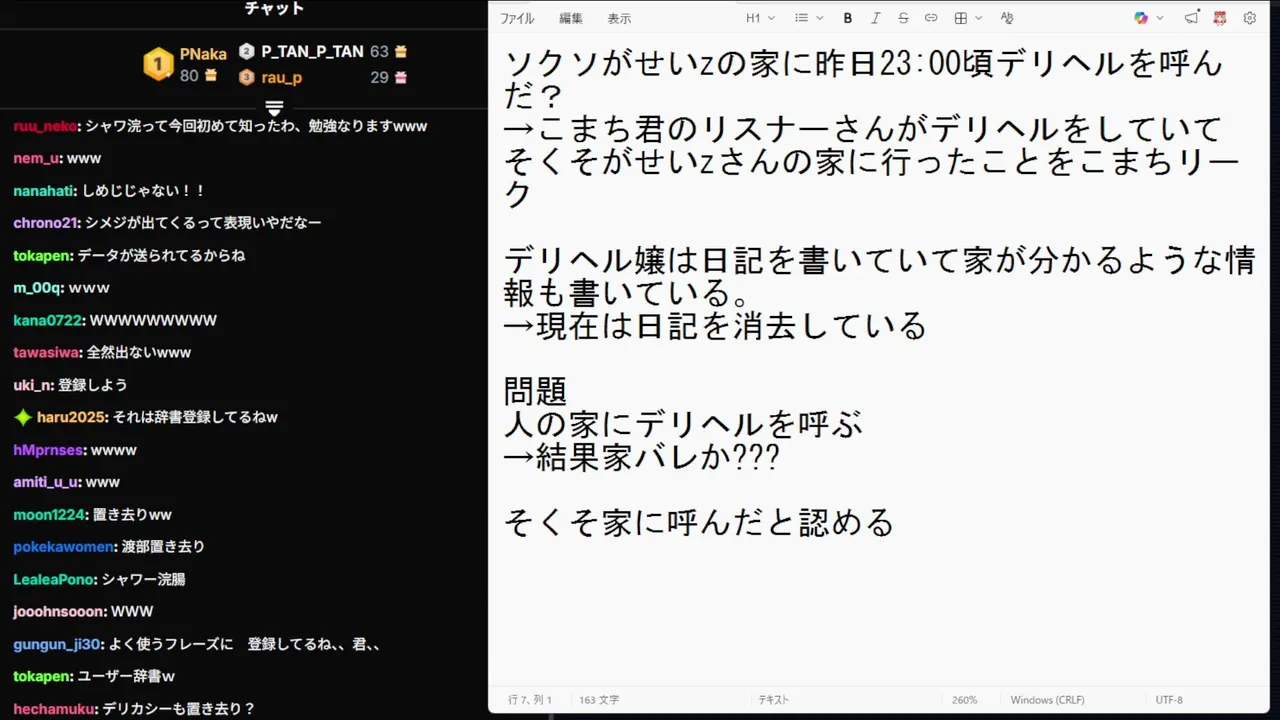Click the gold rank 1 badge
The image size is (1280, 720).
(158, 64)
